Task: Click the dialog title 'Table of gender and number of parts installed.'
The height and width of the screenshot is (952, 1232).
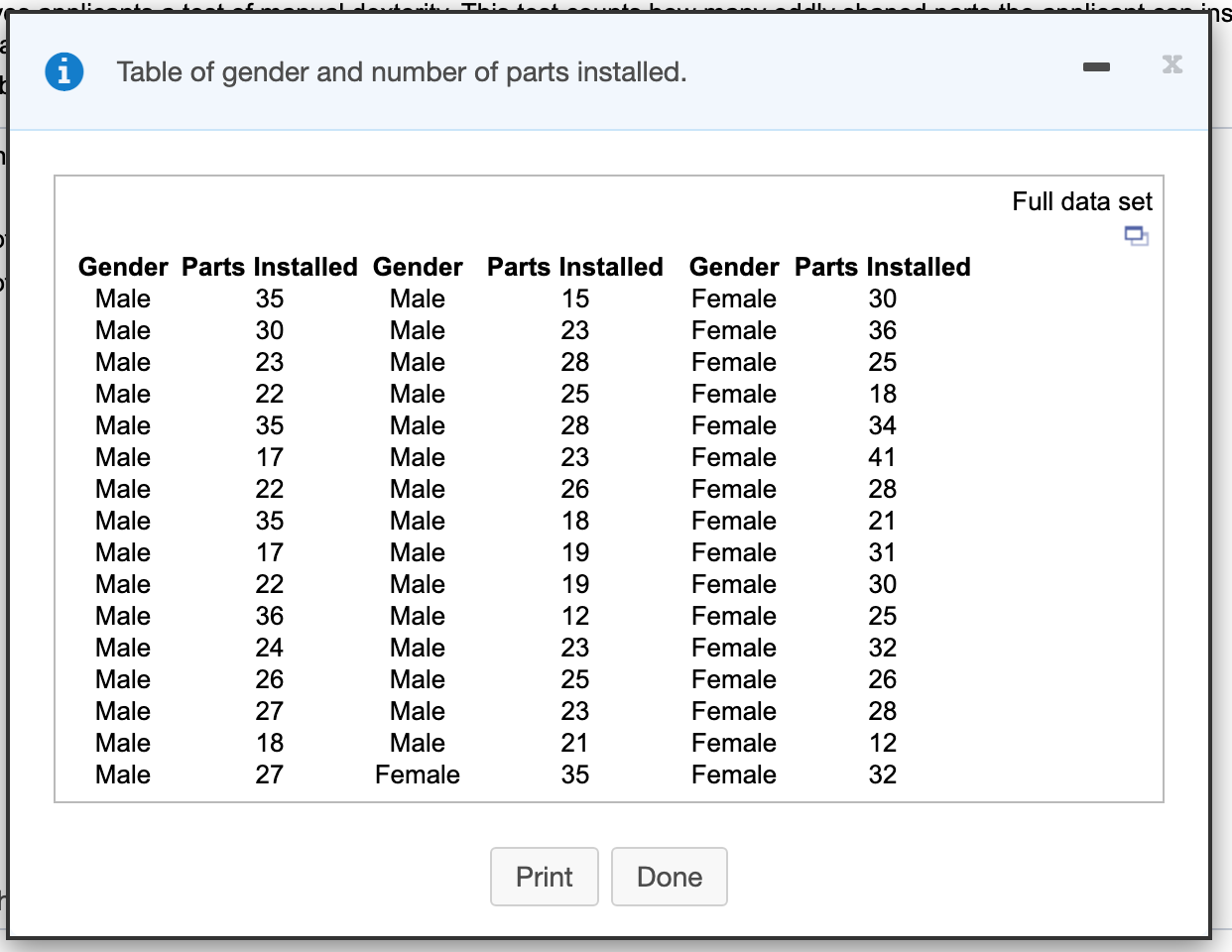Action: [402, 72]
